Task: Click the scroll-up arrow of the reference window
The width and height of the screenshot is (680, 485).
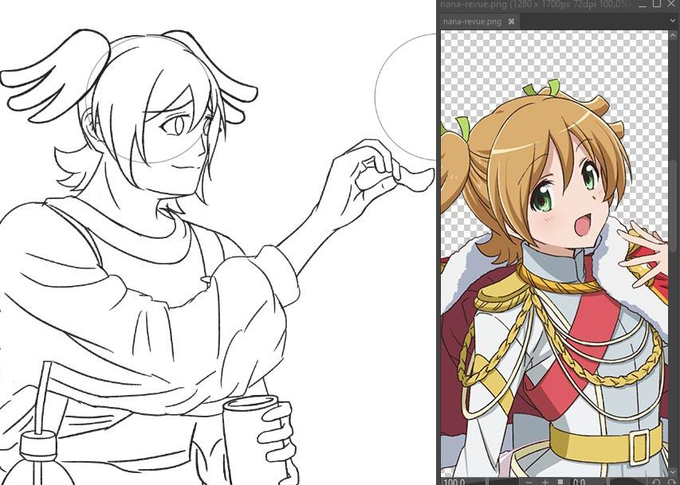Action: 673,35
